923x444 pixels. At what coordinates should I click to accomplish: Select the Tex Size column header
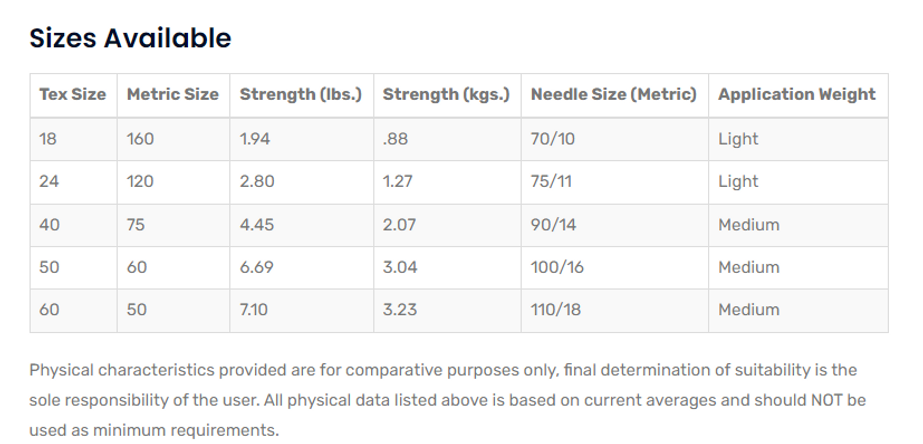[x=72, y=95]
